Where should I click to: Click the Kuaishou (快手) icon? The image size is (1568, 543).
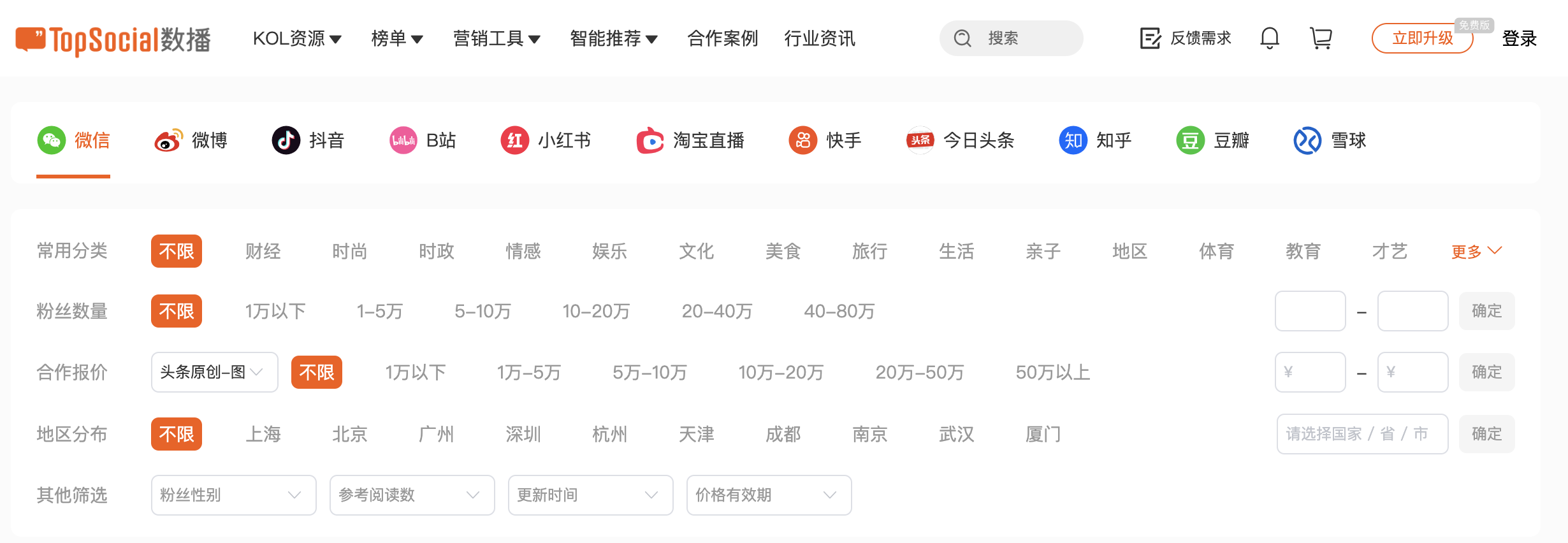[x=803, y=140]
